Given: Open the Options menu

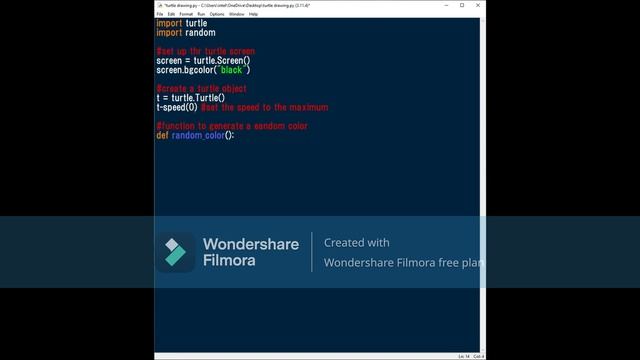Looking at the screenshot, I should (x=217, y=14).
